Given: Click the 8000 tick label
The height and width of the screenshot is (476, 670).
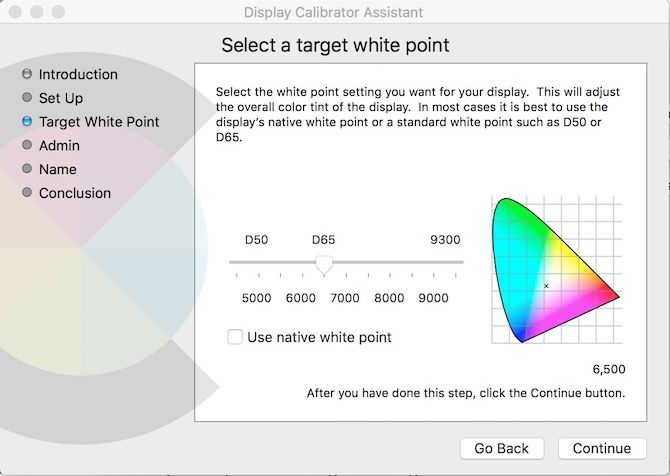Looking at the screenshot, I should (389, 298).
